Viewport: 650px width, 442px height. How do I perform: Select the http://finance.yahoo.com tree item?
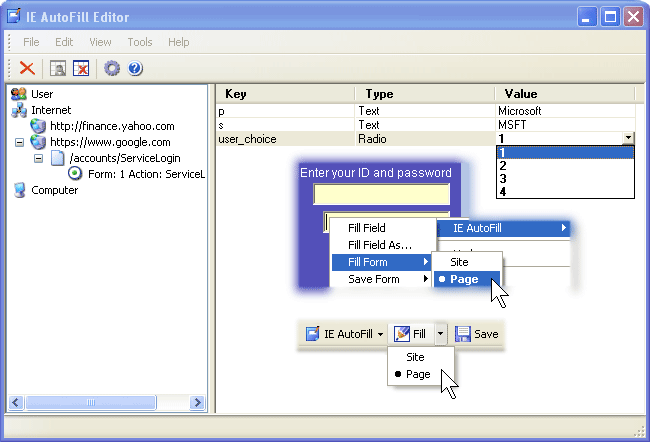[x=112, y=126]
